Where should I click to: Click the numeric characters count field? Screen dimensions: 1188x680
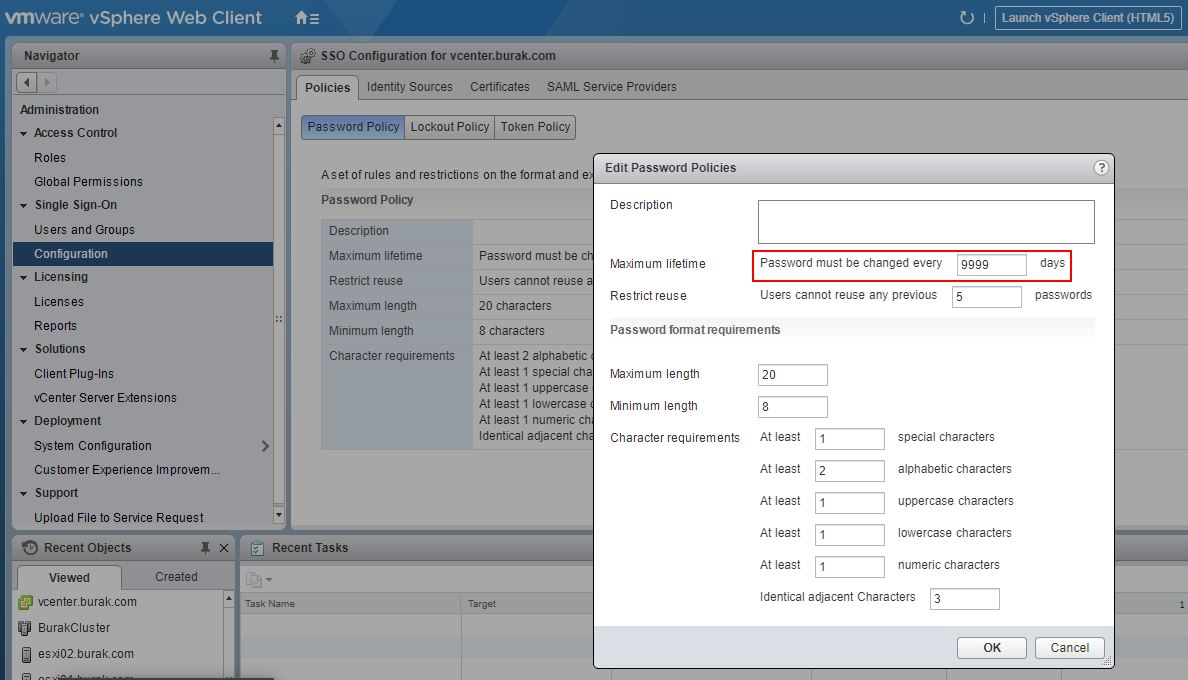[x=849, y=566]
